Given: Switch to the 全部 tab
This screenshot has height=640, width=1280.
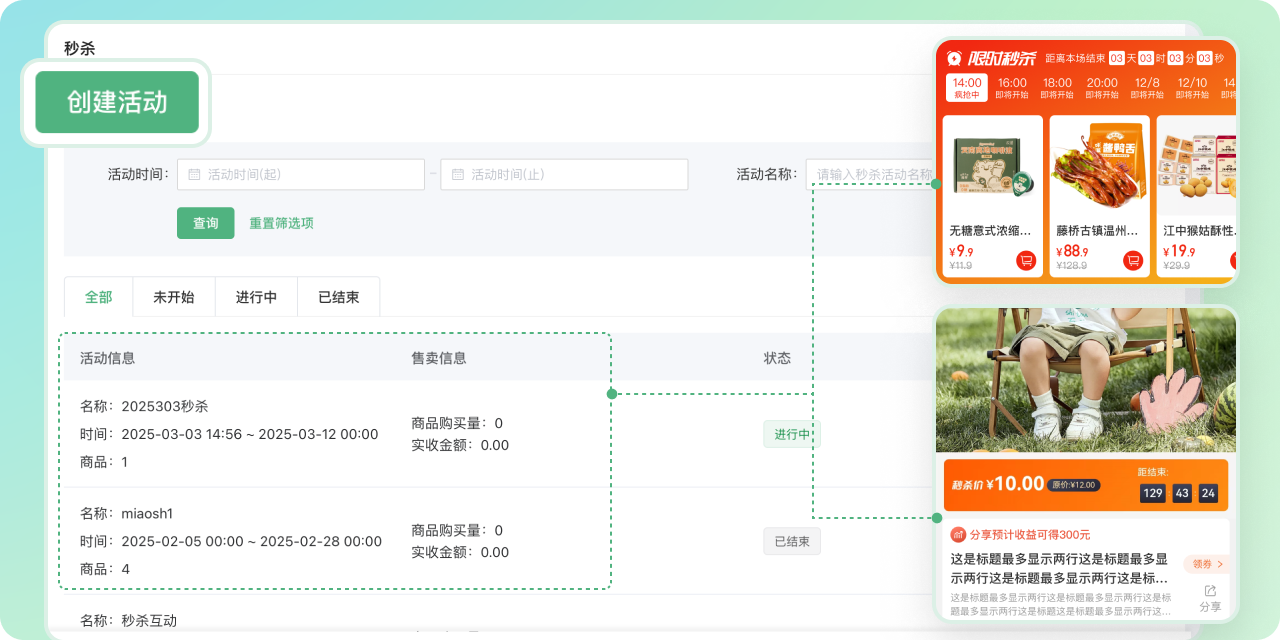Looking at the screenshot, I should (x=99, y=297).
